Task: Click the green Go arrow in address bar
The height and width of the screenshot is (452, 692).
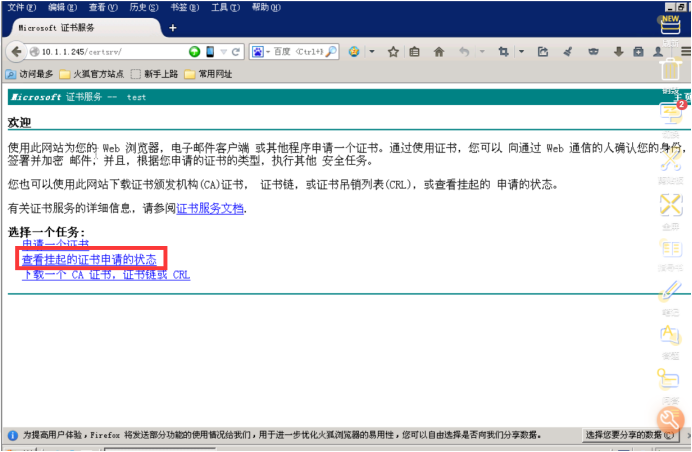Action: [194, 52]
